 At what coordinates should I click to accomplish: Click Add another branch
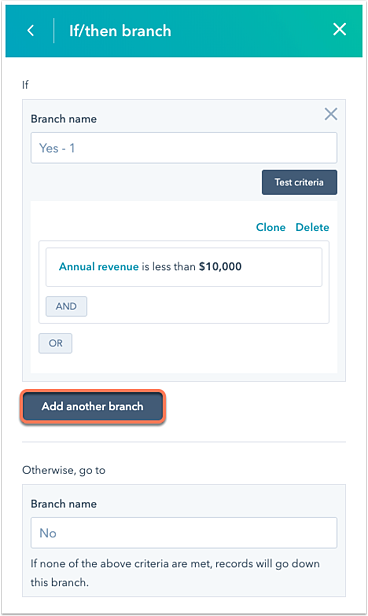tap(93, 406)
